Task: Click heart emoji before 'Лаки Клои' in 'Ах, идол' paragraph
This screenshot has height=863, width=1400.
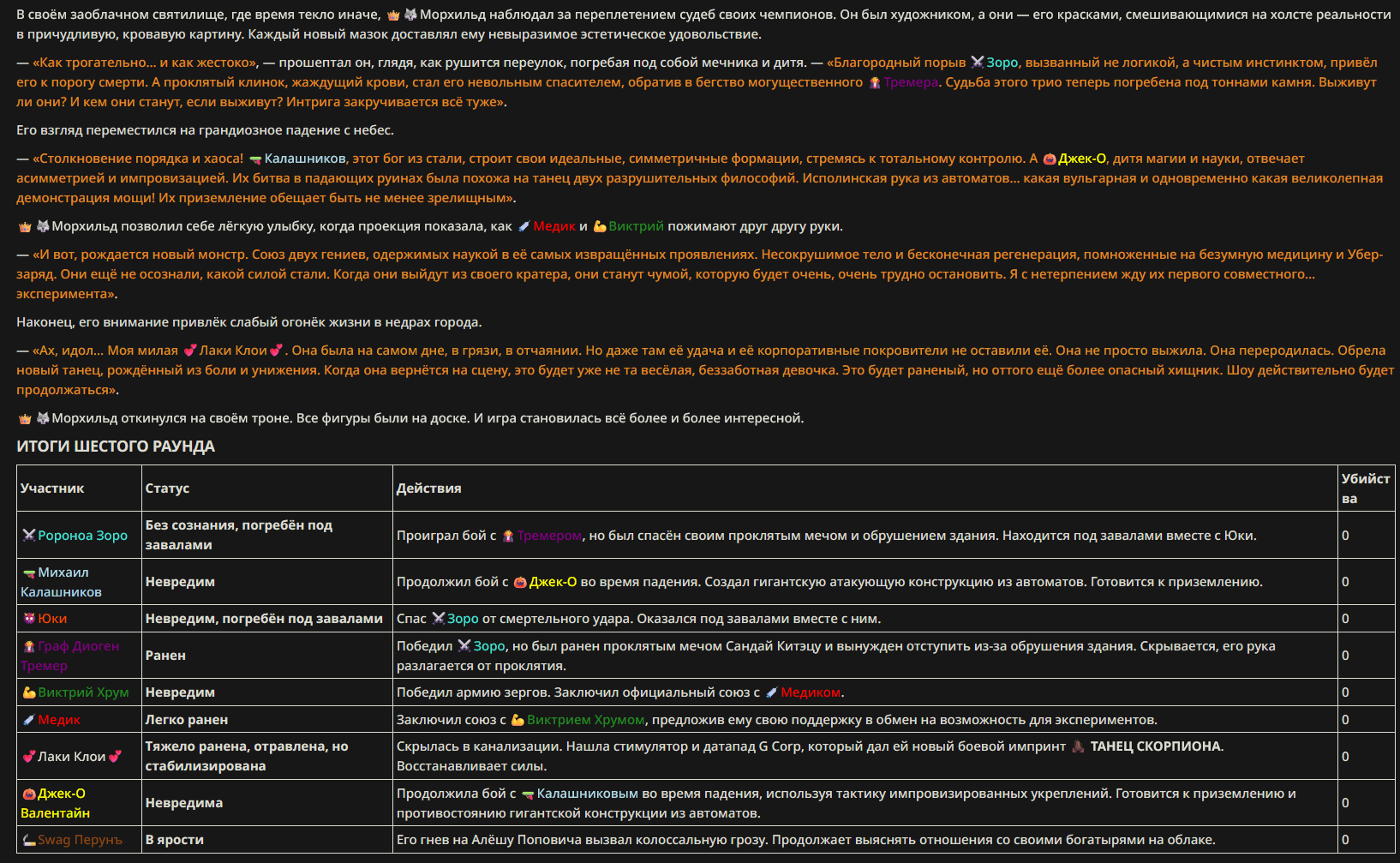Action: point(190,351)
